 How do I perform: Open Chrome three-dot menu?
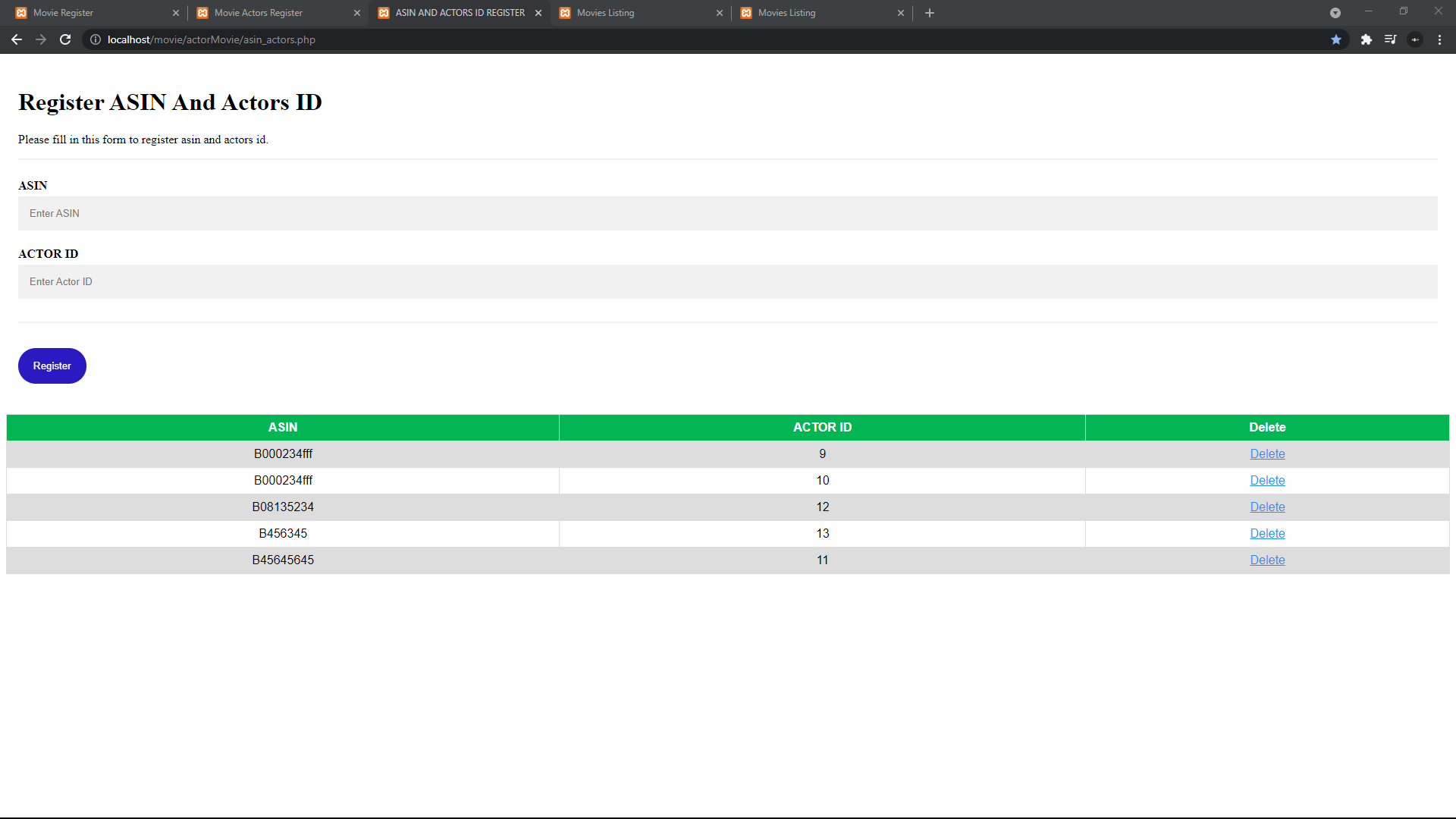1439,39
